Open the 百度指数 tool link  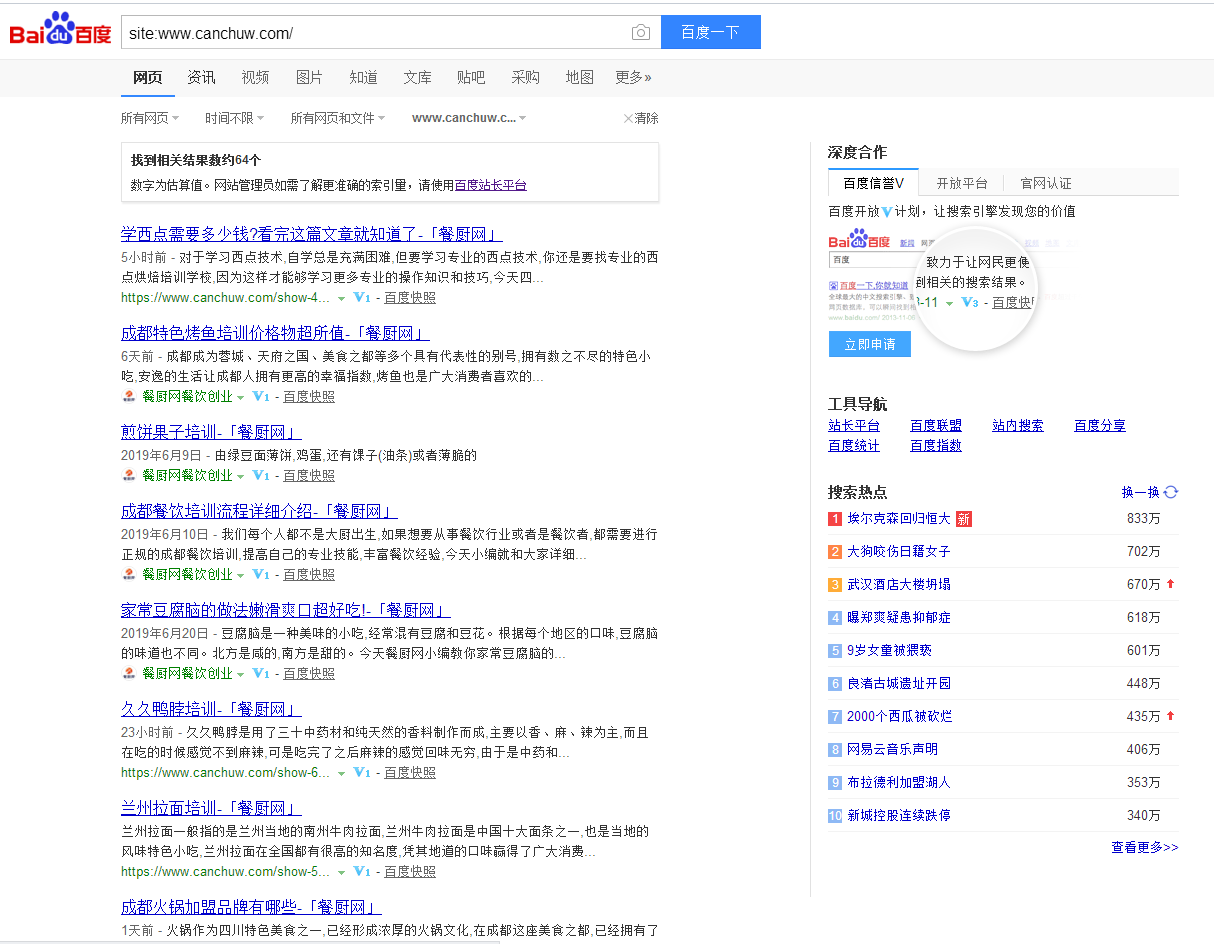tap(936, 446)
